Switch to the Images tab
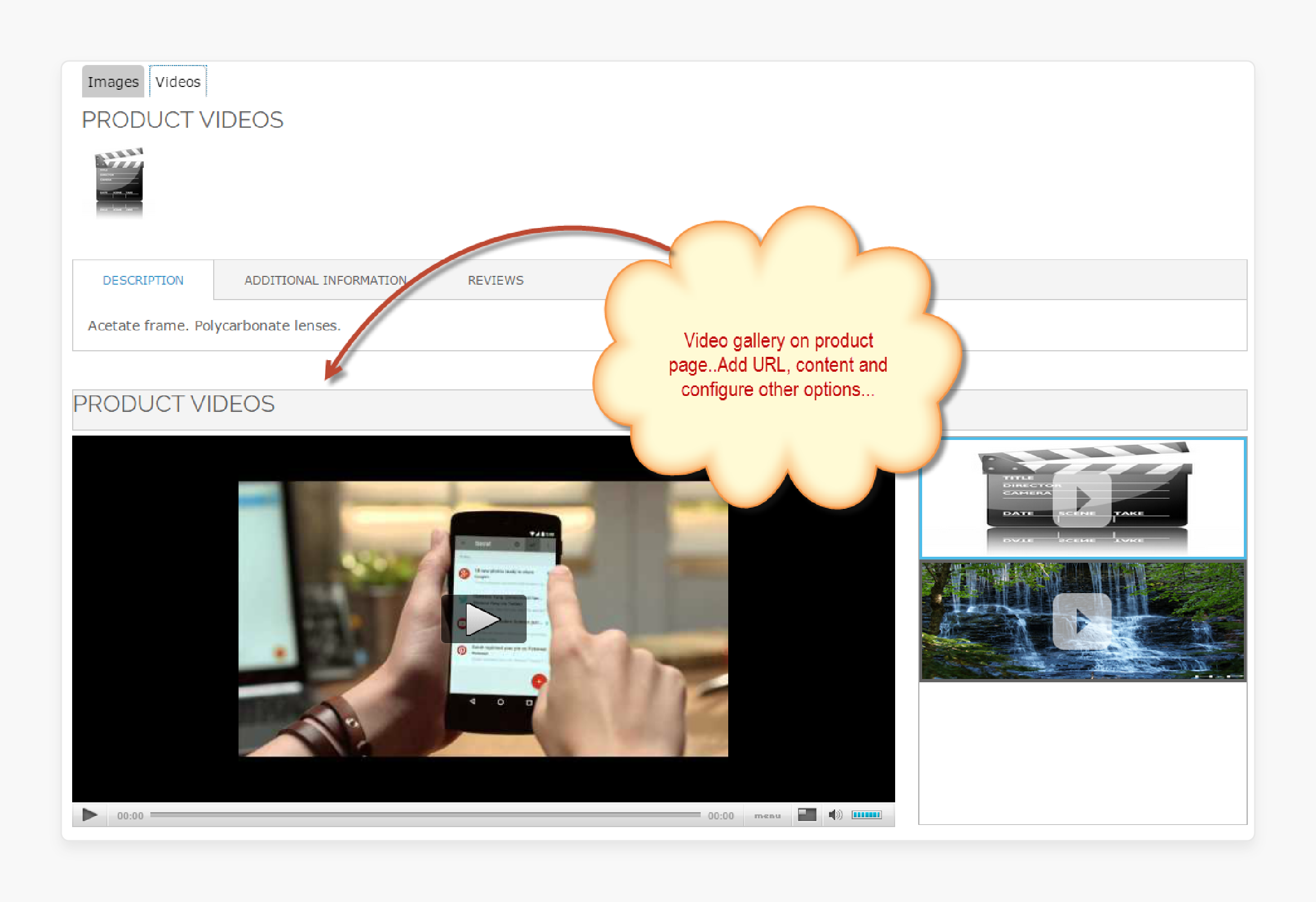This screenshot has width=1316, height=902. tap(113, 81)
